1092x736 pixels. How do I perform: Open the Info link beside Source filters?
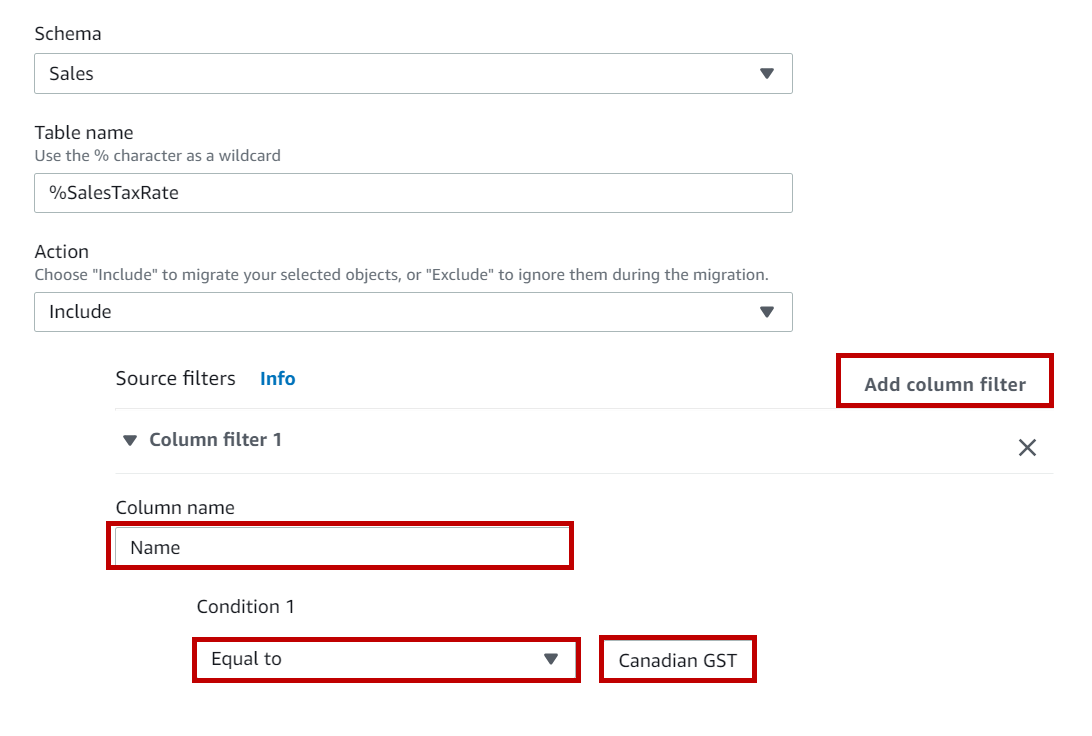[x=277, y=379]
